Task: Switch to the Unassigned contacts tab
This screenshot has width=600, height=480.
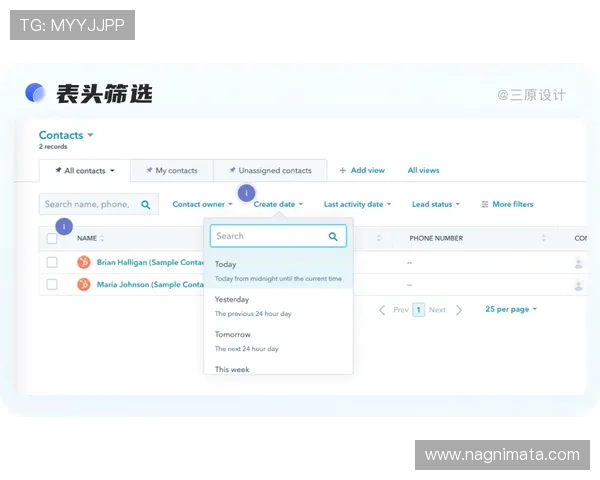Action: [x=270, y=171]
